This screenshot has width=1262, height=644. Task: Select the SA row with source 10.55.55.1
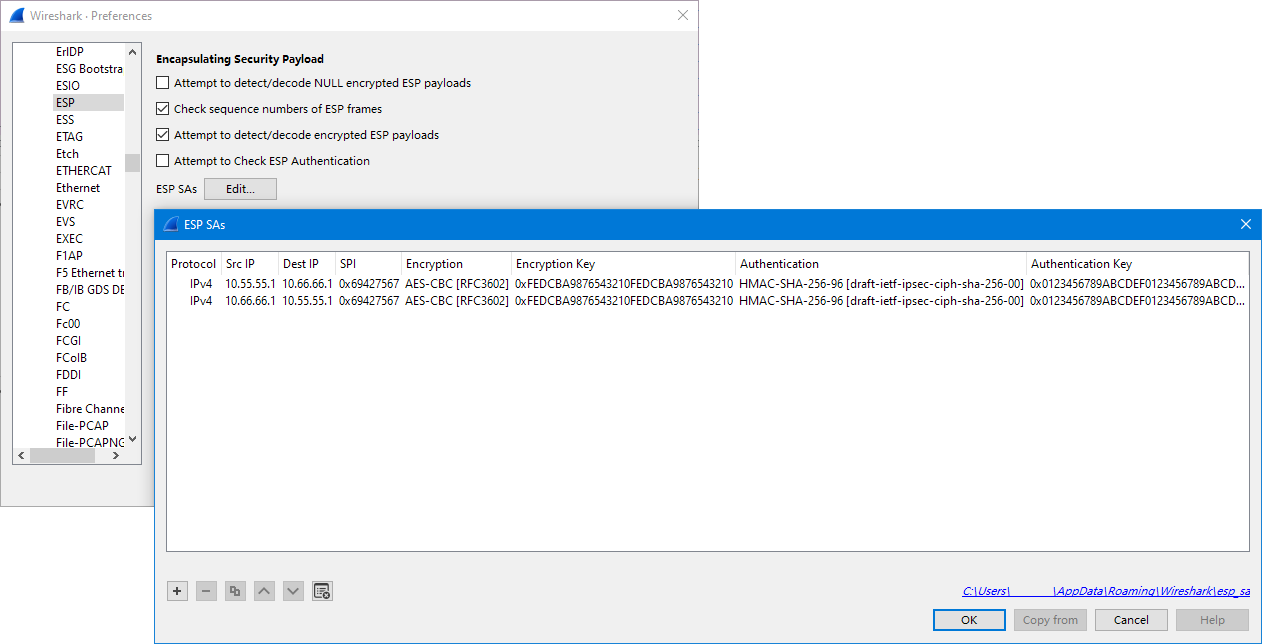[x=708, y=284]
